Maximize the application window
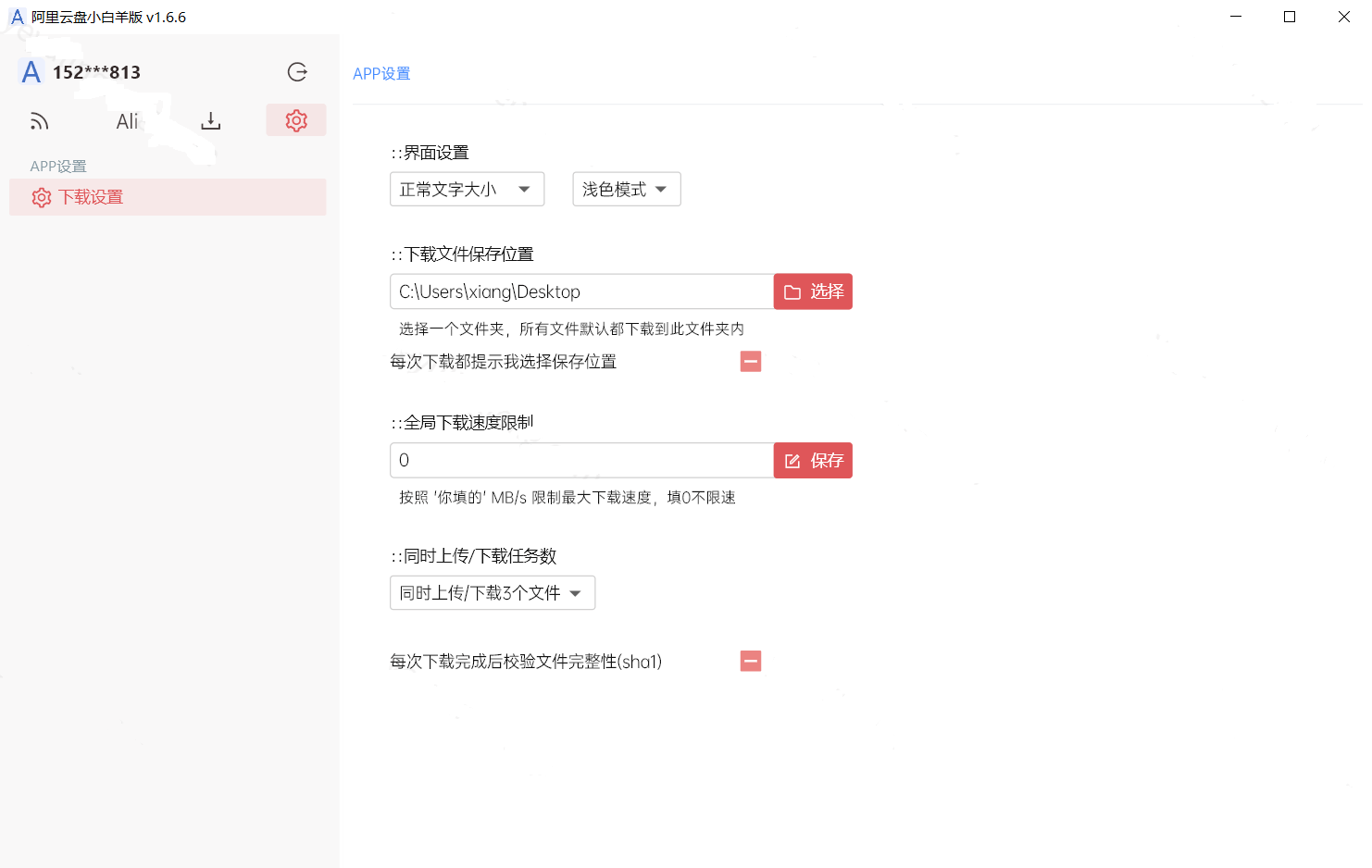This screenshot has width=1372, height=868. [1290, 17]
